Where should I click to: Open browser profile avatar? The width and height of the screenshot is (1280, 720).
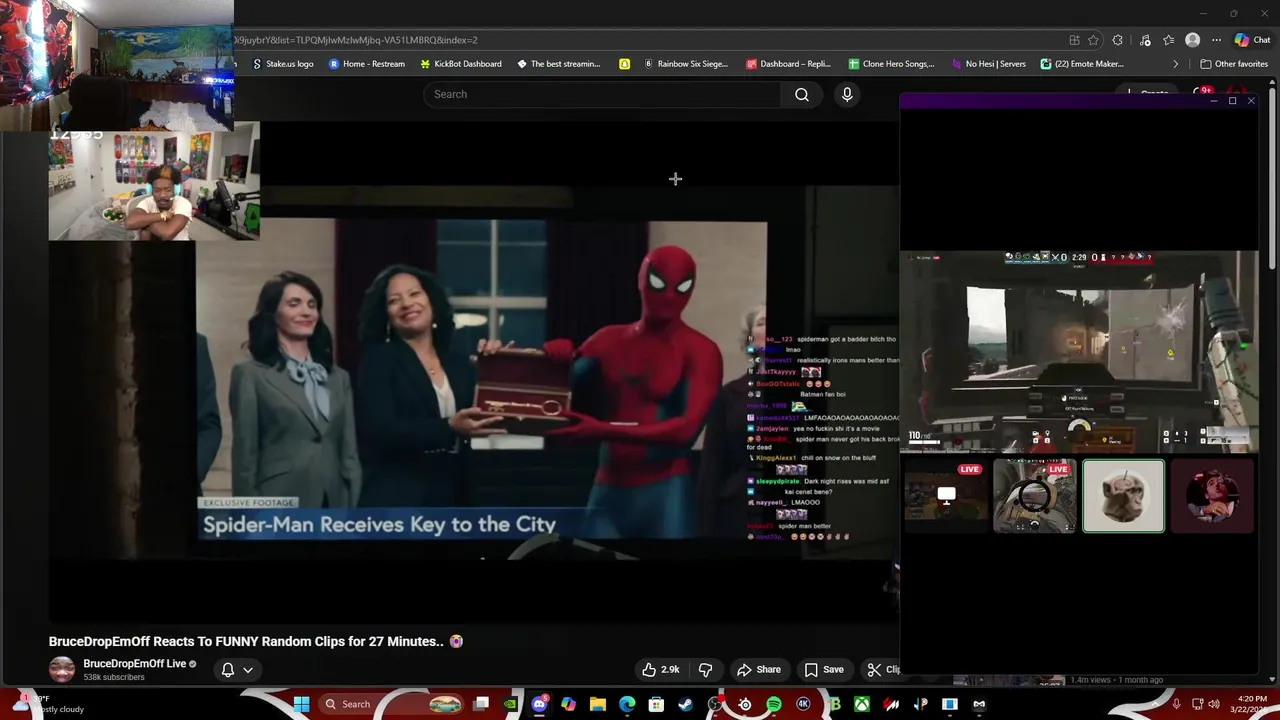click(x=1192, y=40)
